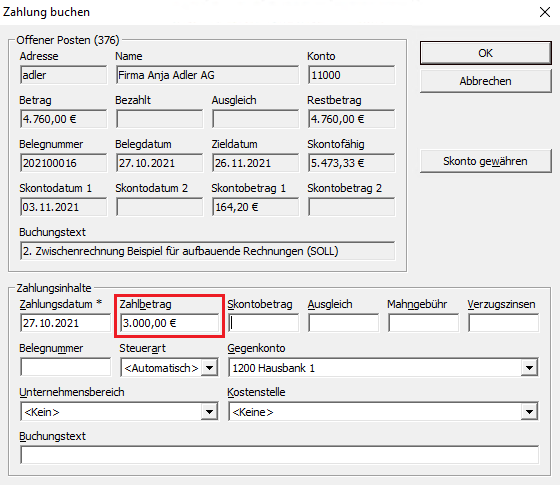Select the Verzugszinsen input field

point(503,323)
